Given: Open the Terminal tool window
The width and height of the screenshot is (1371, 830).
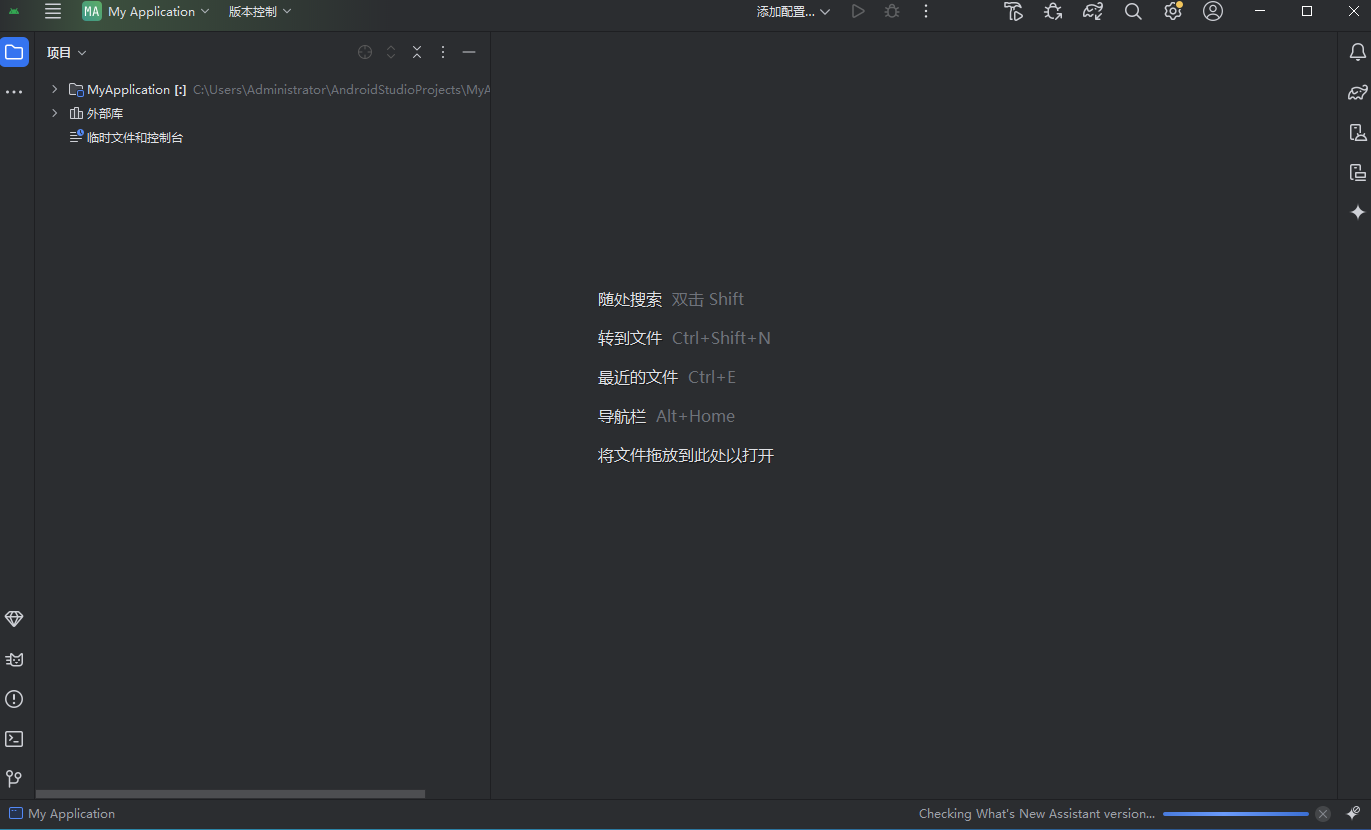Looking at the screenshot, I should [14, 739].
